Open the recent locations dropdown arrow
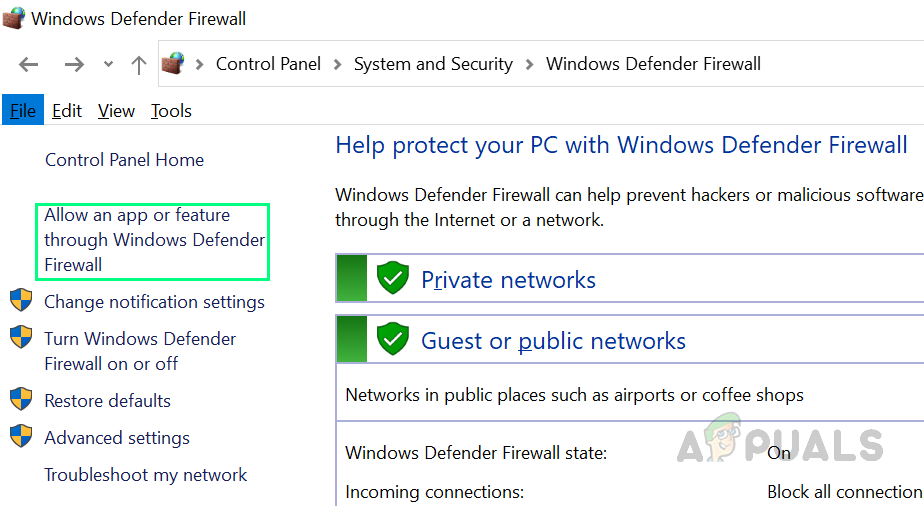The image size is (924, 506). pyautogui.click(x=108, y=64)
